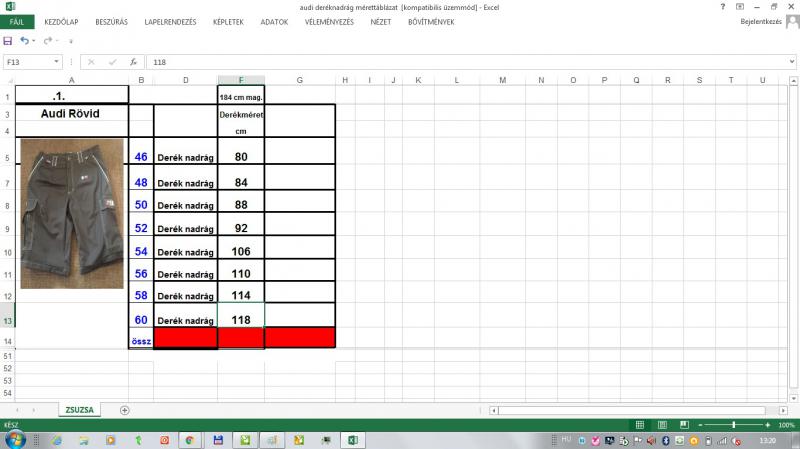The image size is (800, 449).
Task: Click the shorts product image
Action: 71,213
